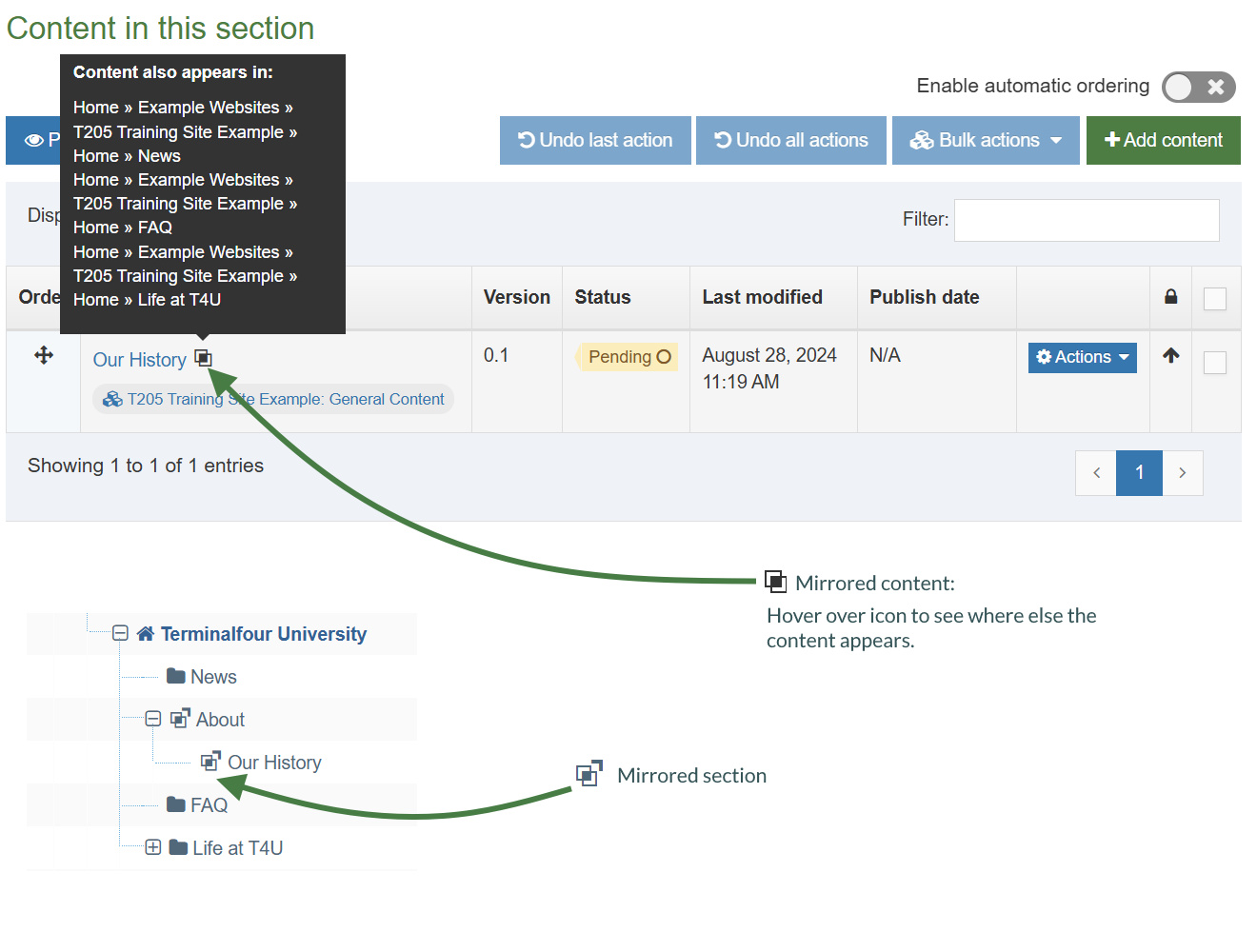Sort by the Last modified column header
Screen dimensions: 1257x952
pos(762,297)
